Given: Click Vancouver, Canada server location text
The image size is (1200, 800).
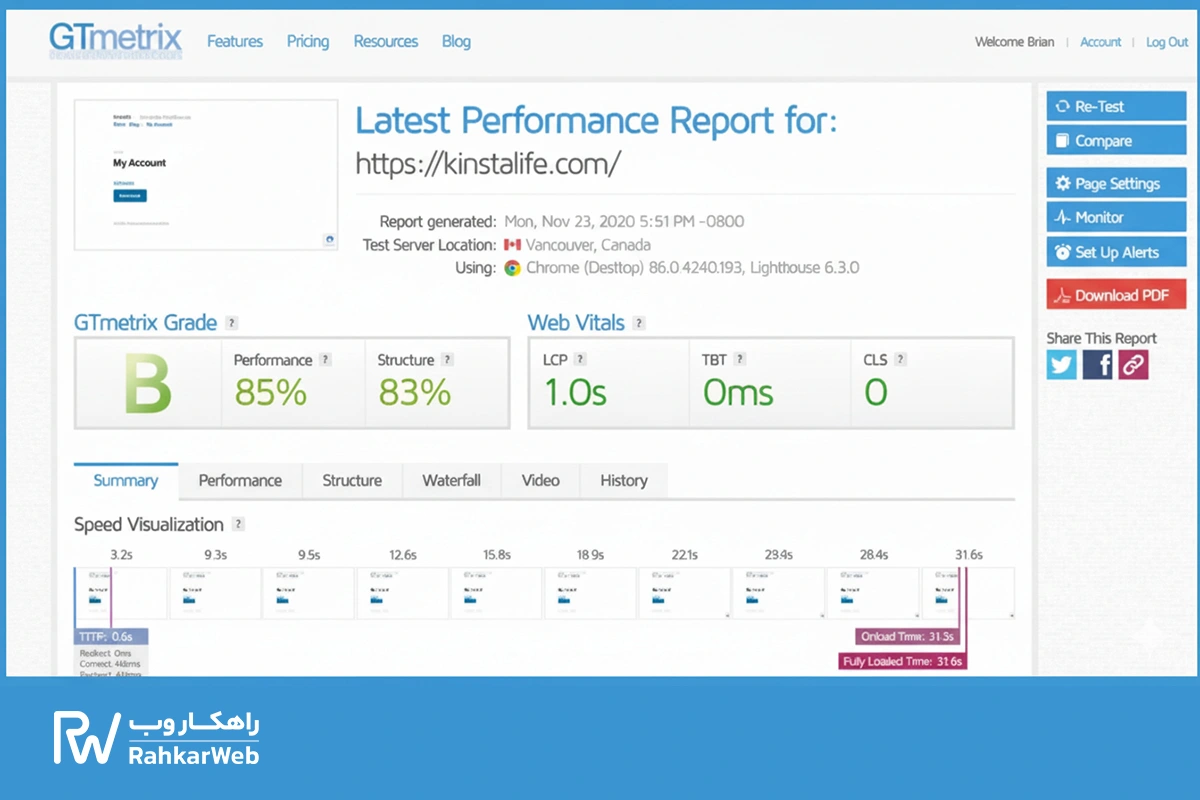Looking at the screenshot, I should click(588, 245).
